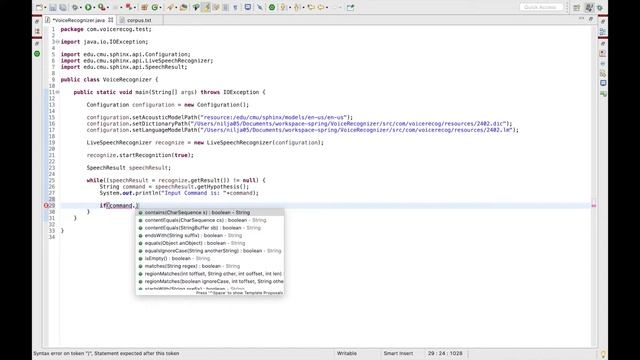Select isEmpty() proposal
Viewport: 640px width, 360px height.
click(x=210, y=258)
